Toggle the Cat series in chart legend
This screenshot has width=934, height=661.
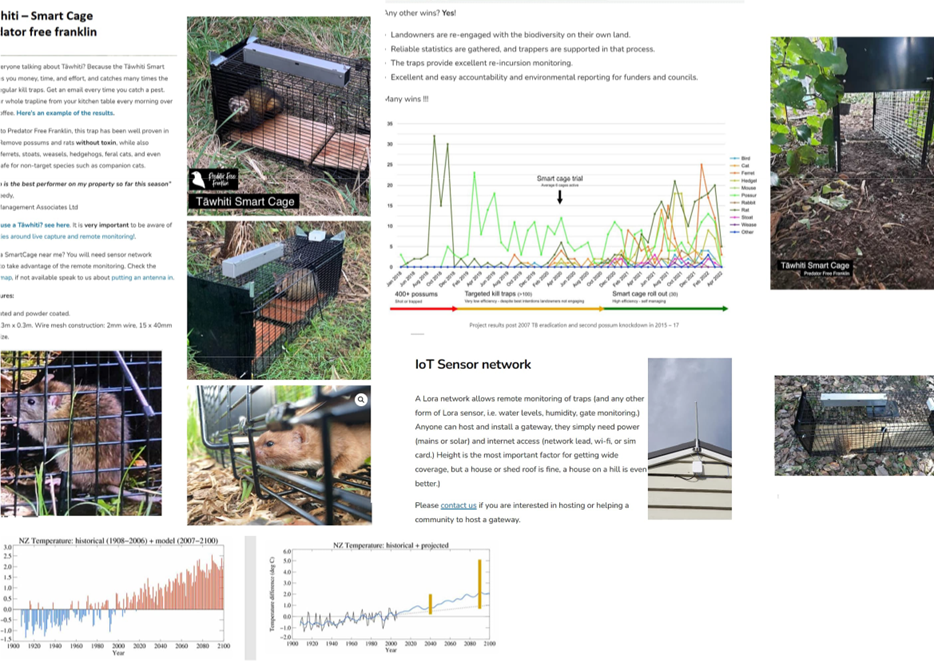[745, 166]
